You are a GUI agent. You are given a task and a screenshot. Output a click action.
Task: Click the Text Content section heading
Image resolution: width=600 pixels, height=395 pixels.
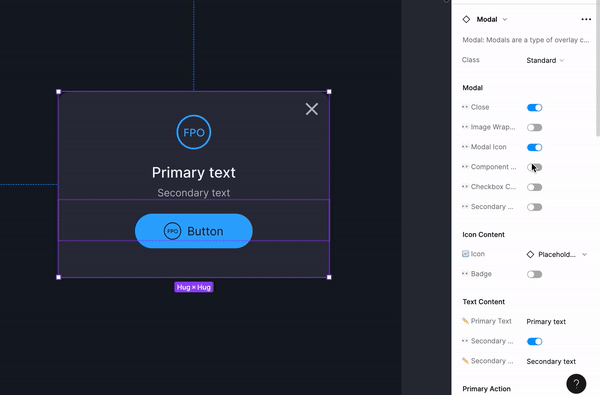coord(483,302)
